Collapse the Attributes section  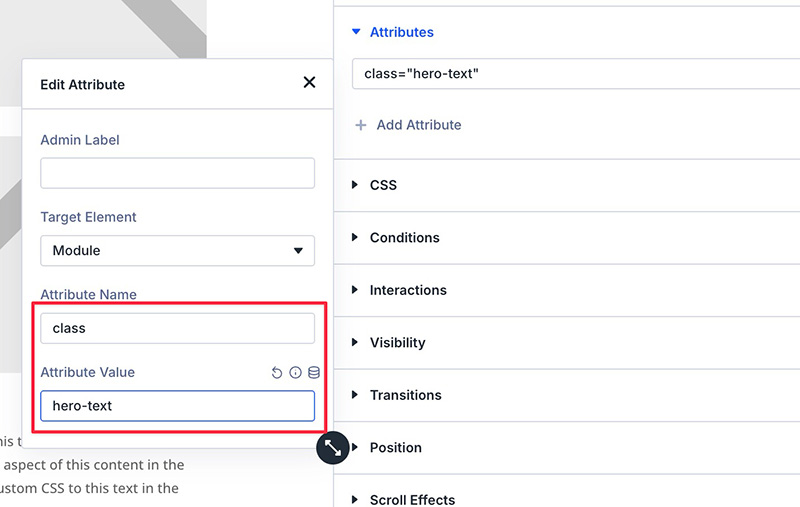[356, 32]
